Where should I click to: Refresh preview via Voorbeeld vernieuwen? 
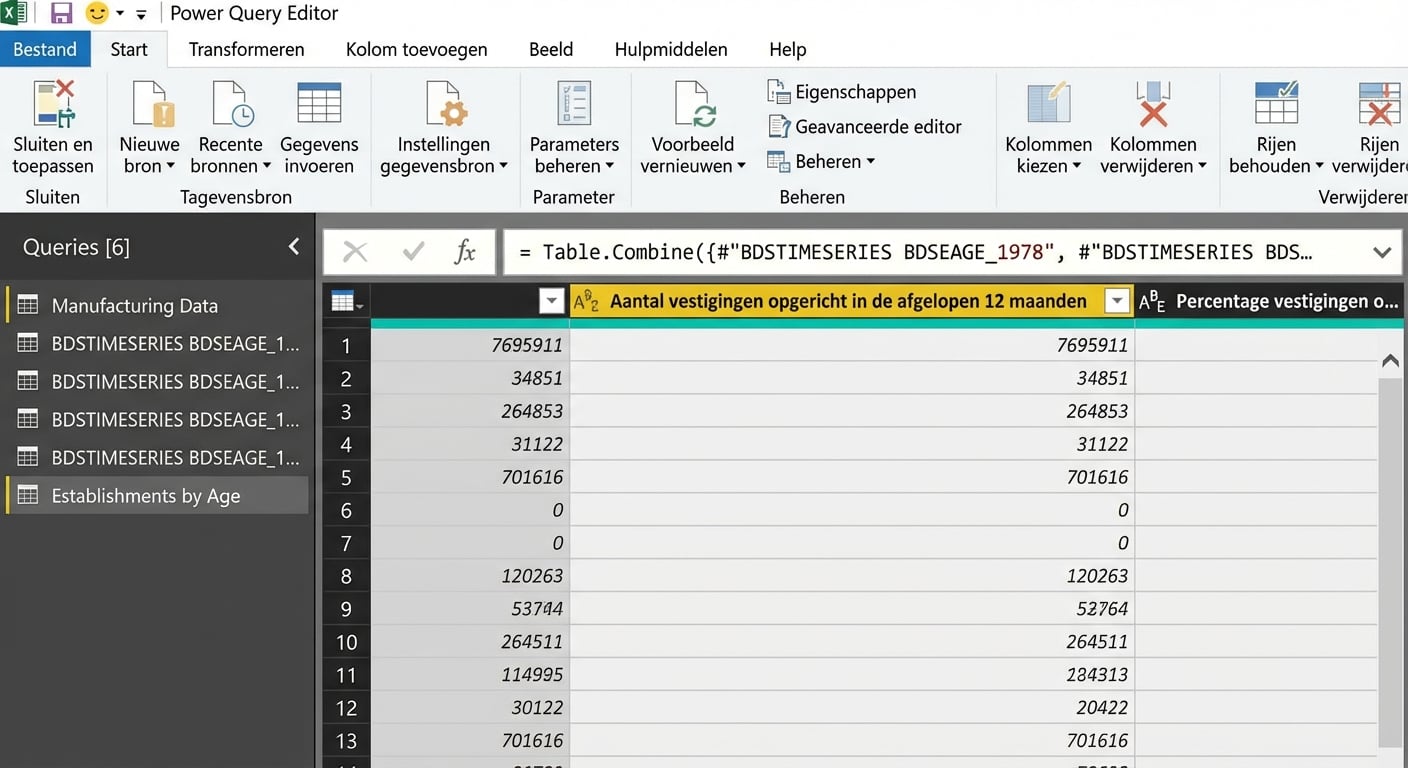(692, 130)
